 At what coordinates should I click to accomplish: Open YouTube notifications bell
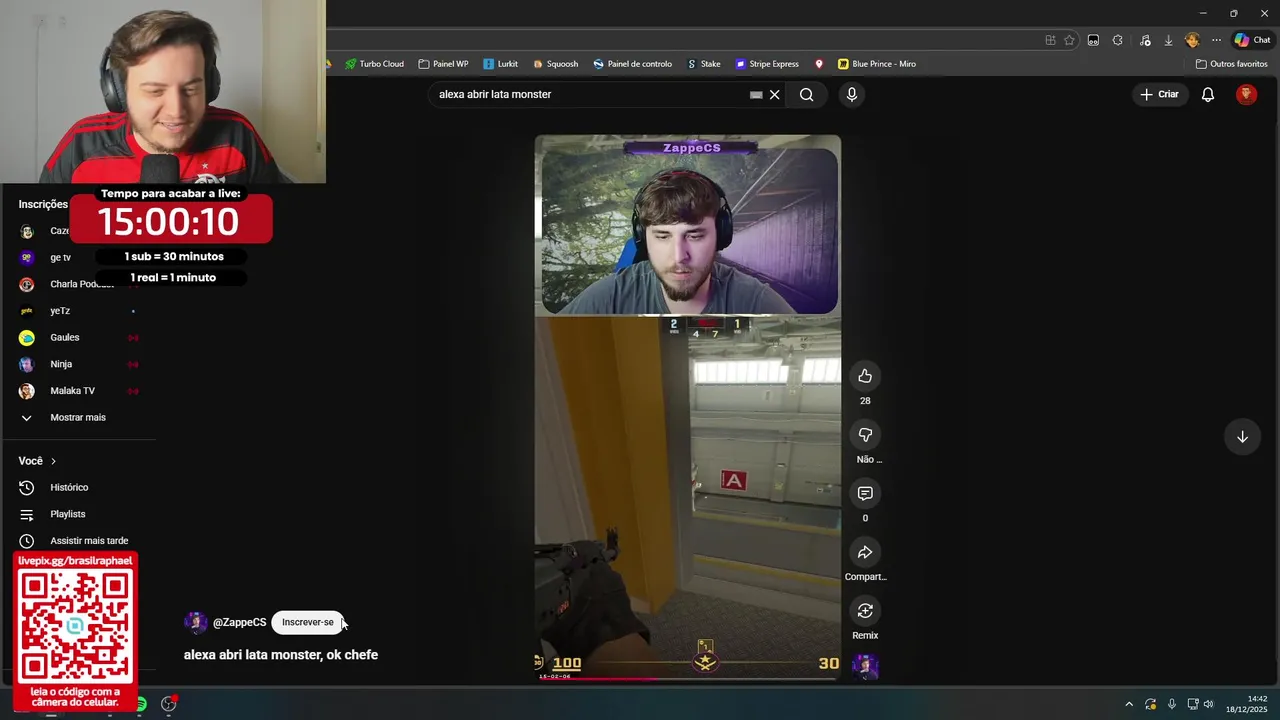(1208, 94)
